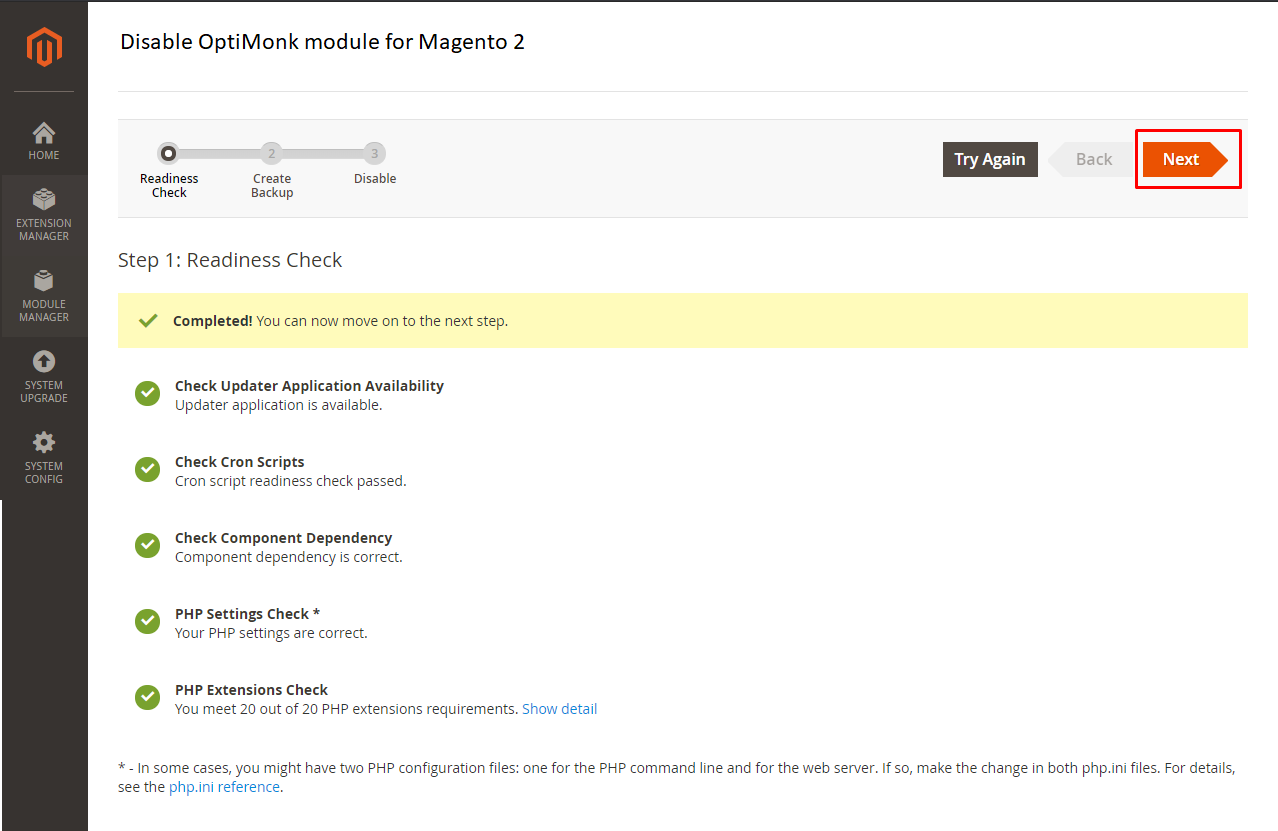This screenshot has width=1278, height=831.
Task: Click the 'Disable OptiMonk module for Magento 2' title
Action: click(322, 42)
